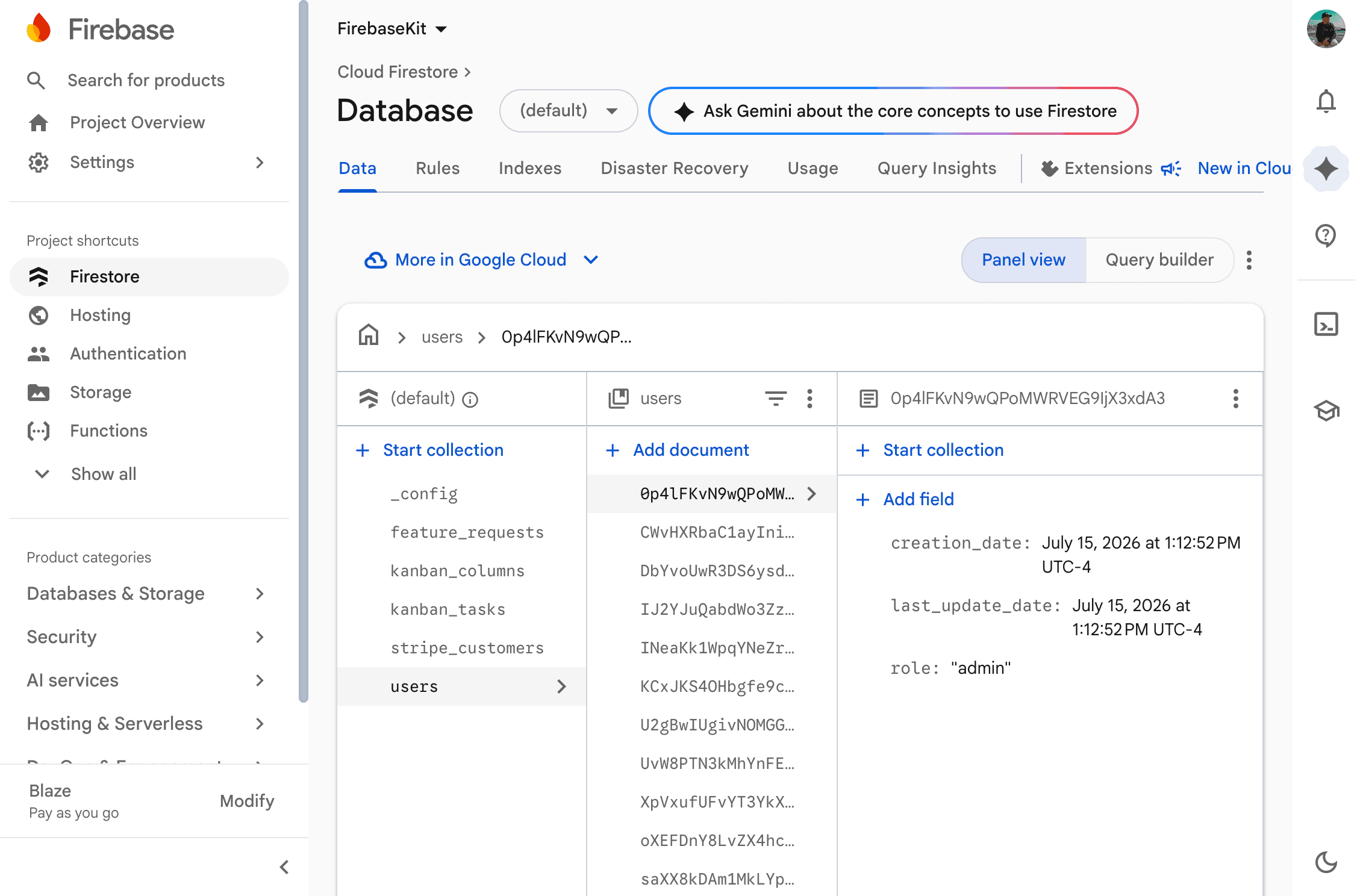Open the (default) database dropdown

(568, 111)
